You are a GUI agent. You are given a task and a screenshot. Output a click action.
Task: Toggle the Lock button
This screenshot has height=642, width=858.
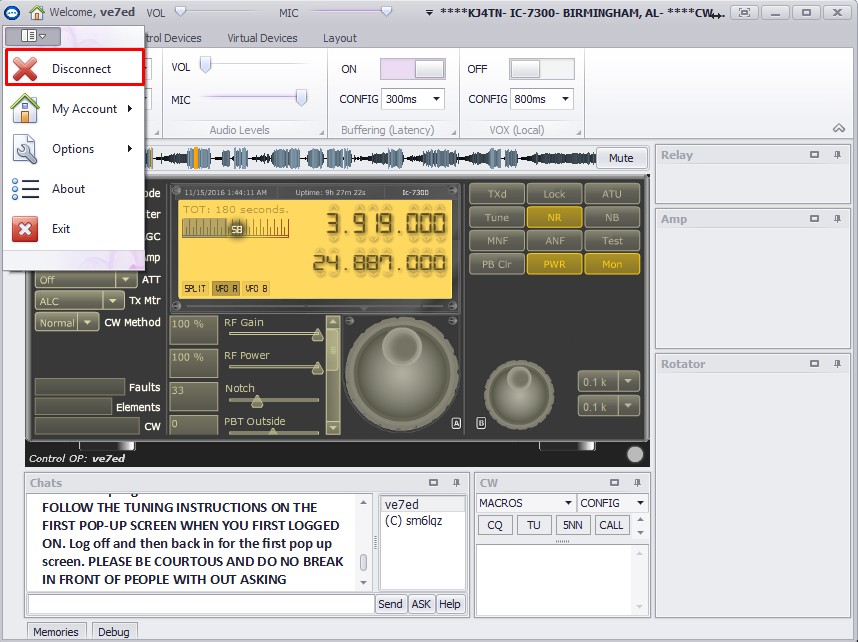click(554, 194)
